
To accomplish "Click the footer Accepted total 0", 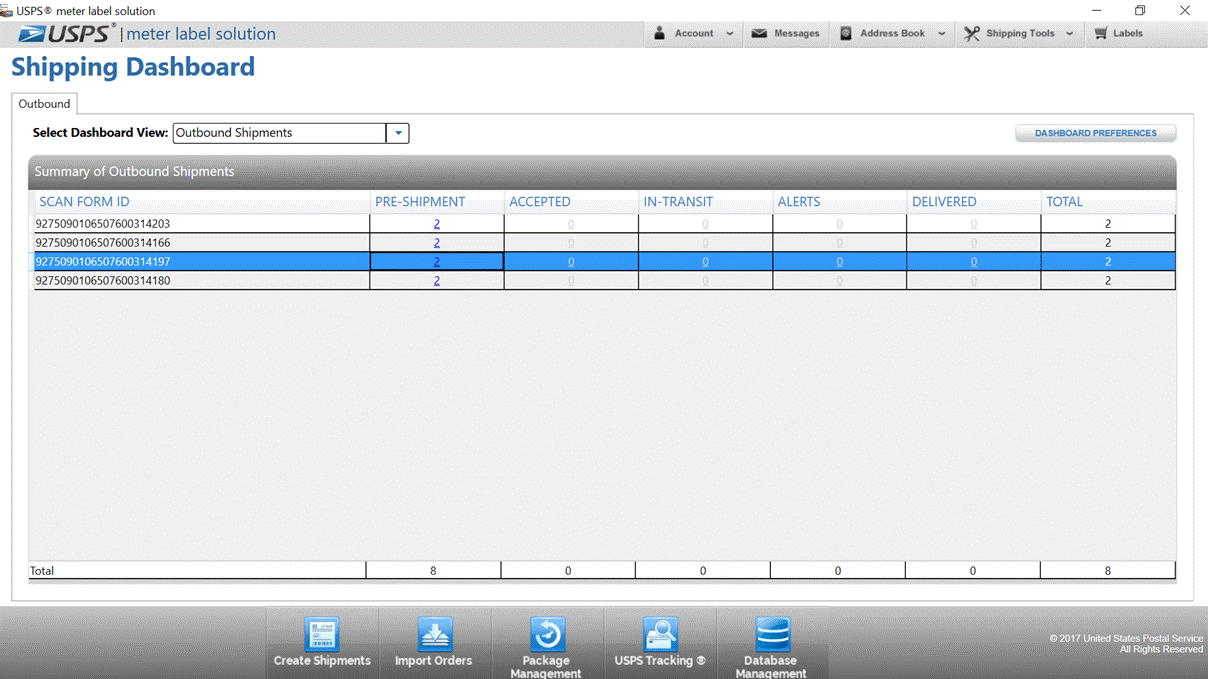I will pyautogui.click(x=568, y=571).
